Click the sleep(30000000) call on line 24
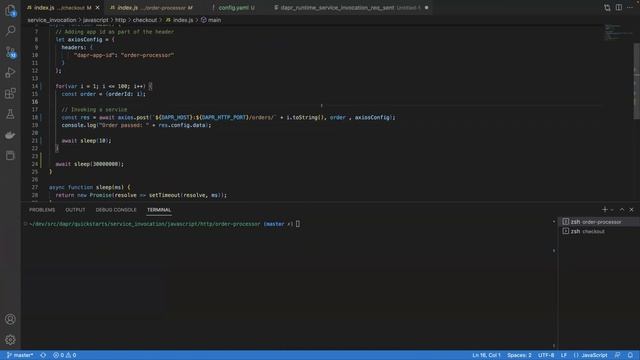The width and height of the screenshot is (640, 360). pos(98,164)
